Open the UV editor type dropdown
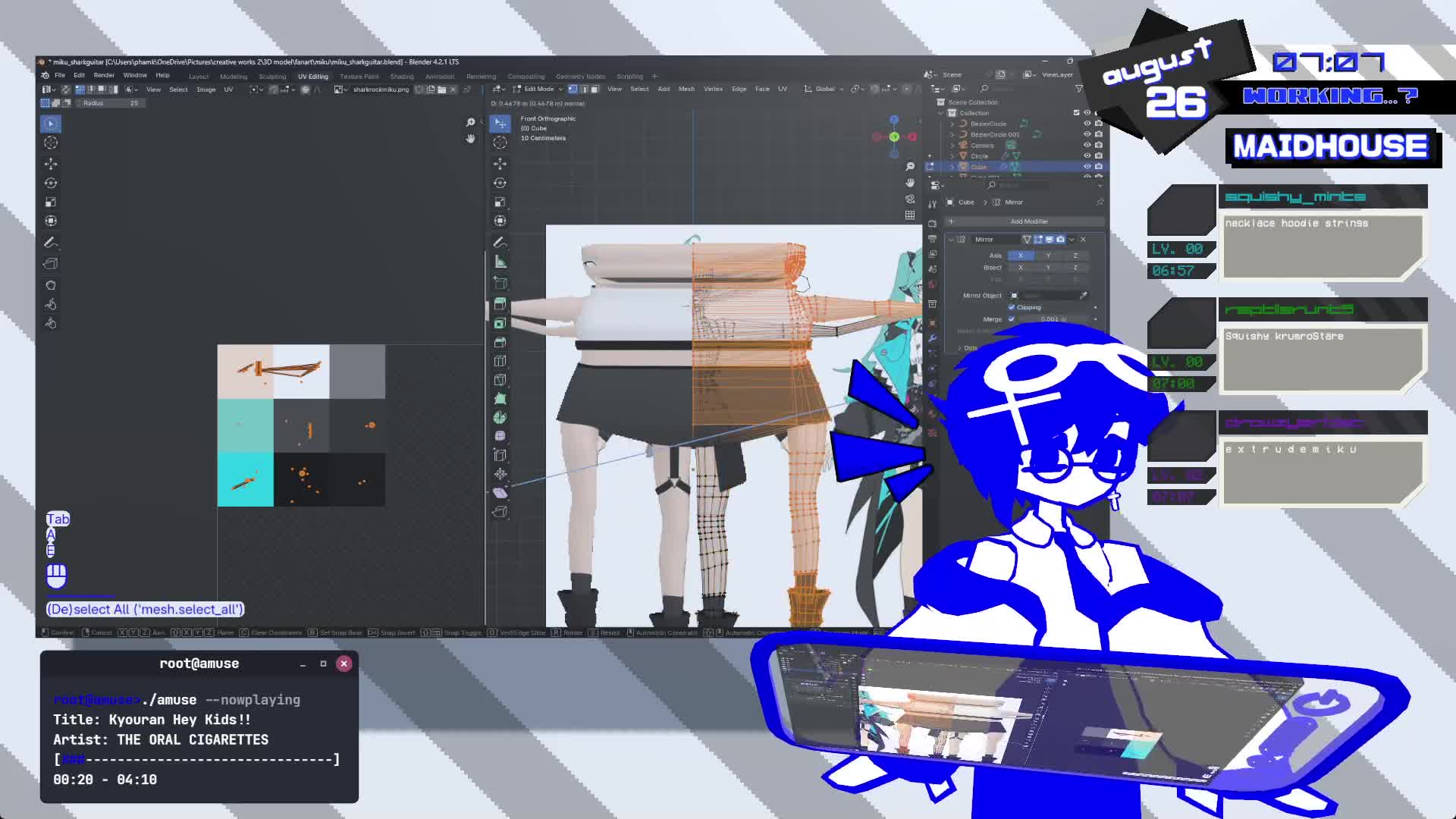 click(49, 89)
